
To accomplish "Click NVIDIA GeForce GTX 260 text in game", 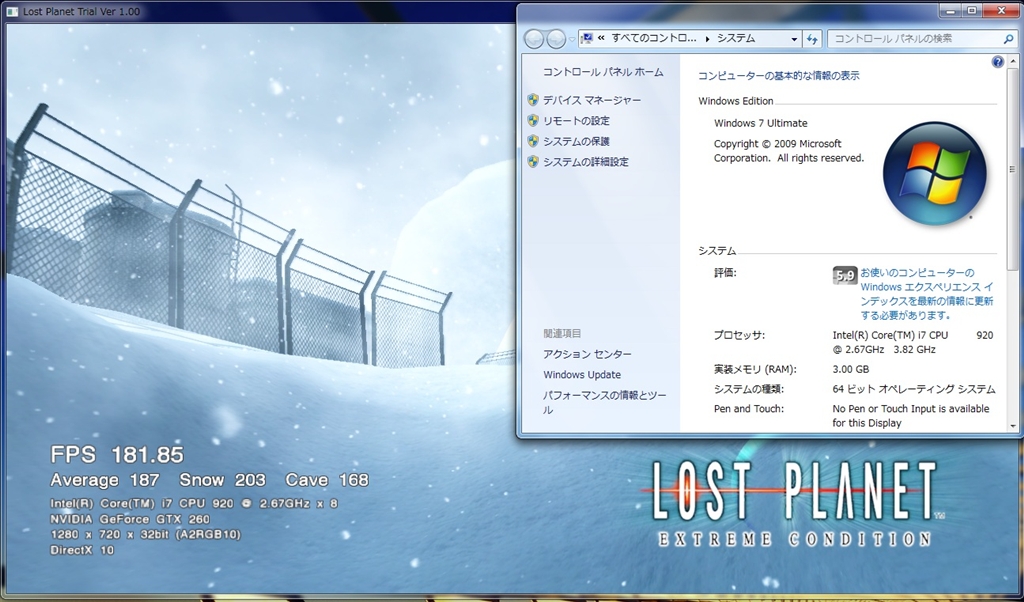I will pos(130,520).
